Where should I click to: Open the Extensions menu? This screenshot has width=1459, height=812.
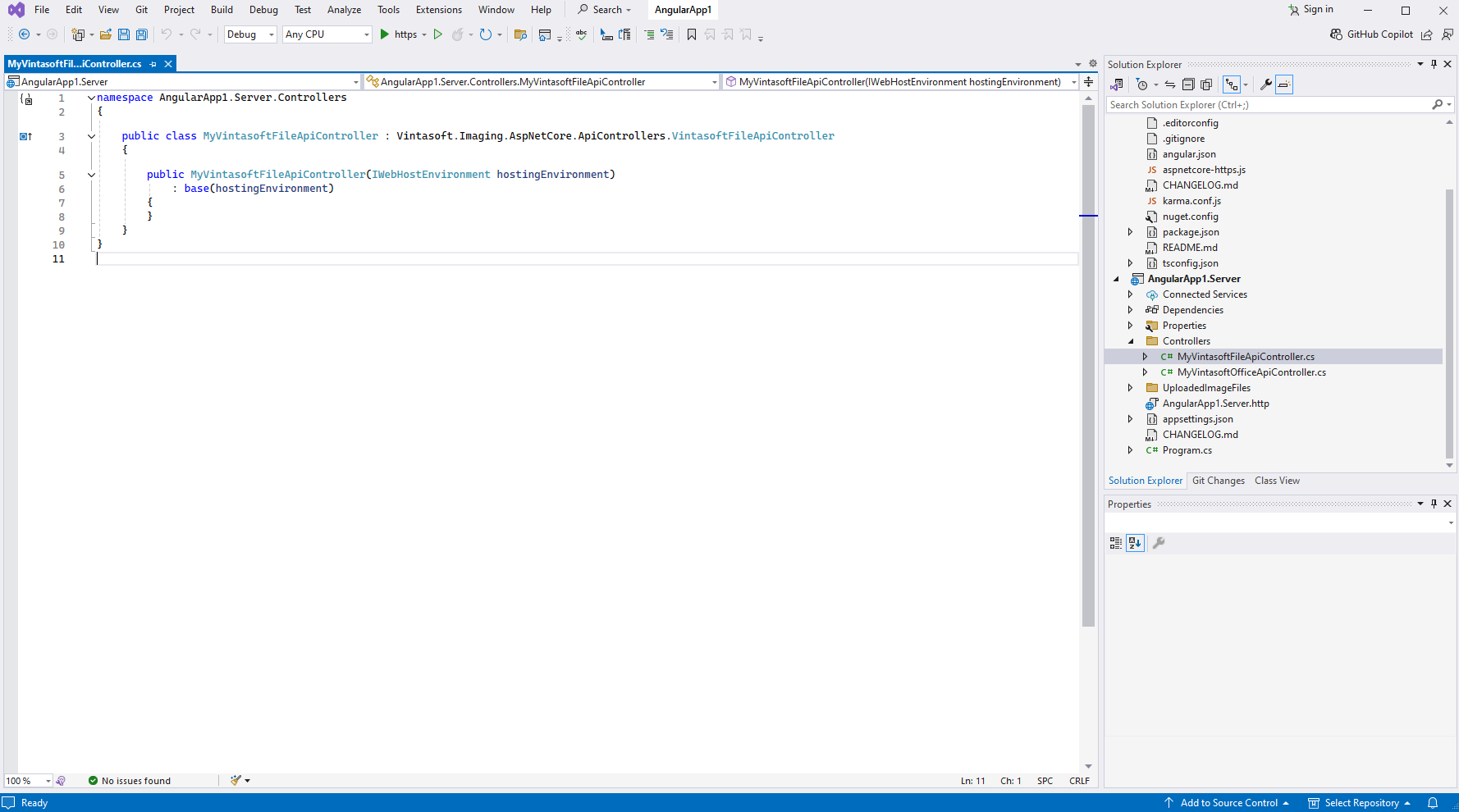tap(438, 10)
